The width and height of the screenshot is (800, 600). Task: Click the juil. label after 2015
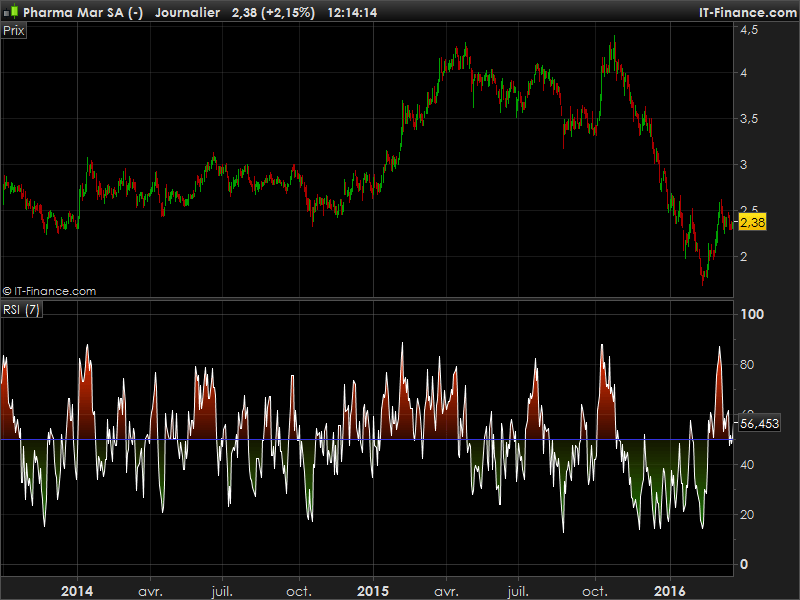tap(518, 591)
